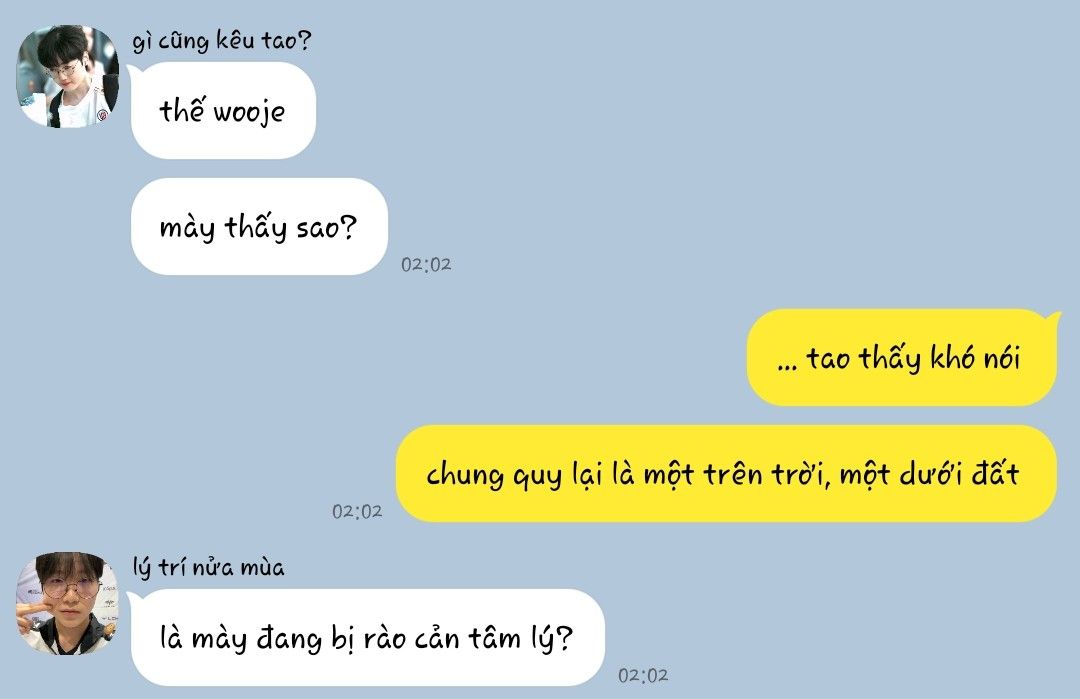Screen dimensions: 1080x699
Task: Click the words "khó nói" in the yellow bubble
Action: point(975,357)
